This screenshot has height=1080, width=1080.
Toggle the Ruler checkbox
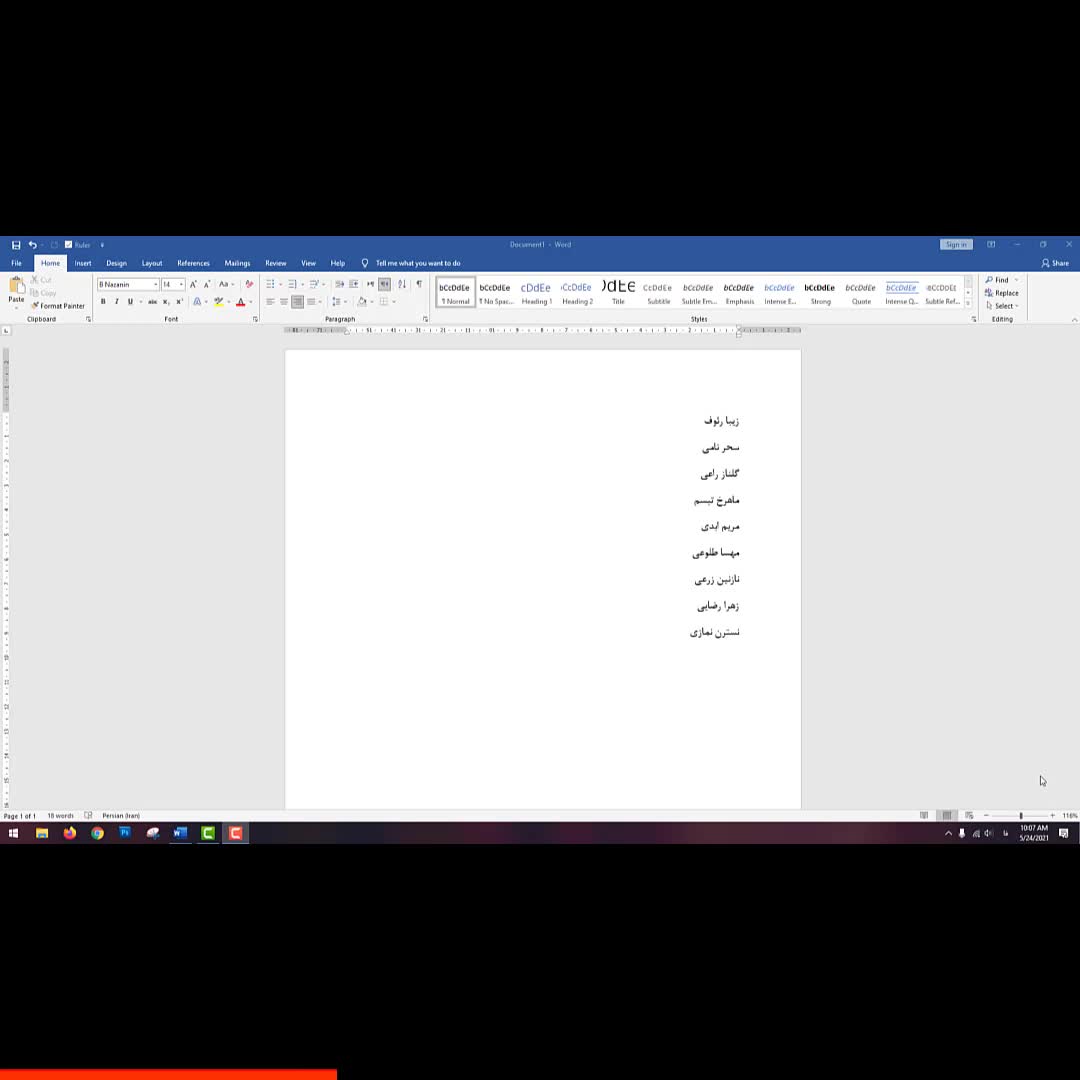[69, 245]
